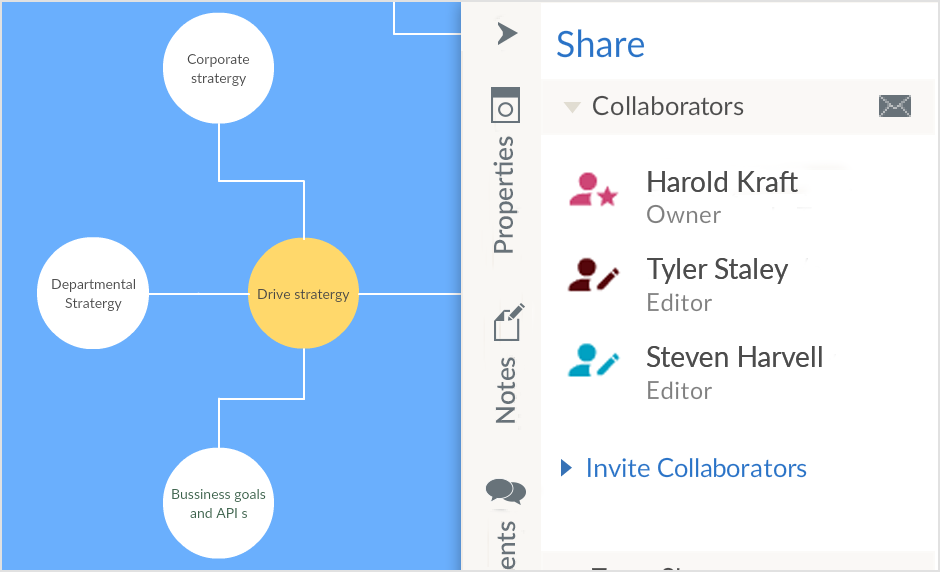Select the Business goals and APIs node
The image size is (940, 572).
pyautogui.click(x=218, y=503)
